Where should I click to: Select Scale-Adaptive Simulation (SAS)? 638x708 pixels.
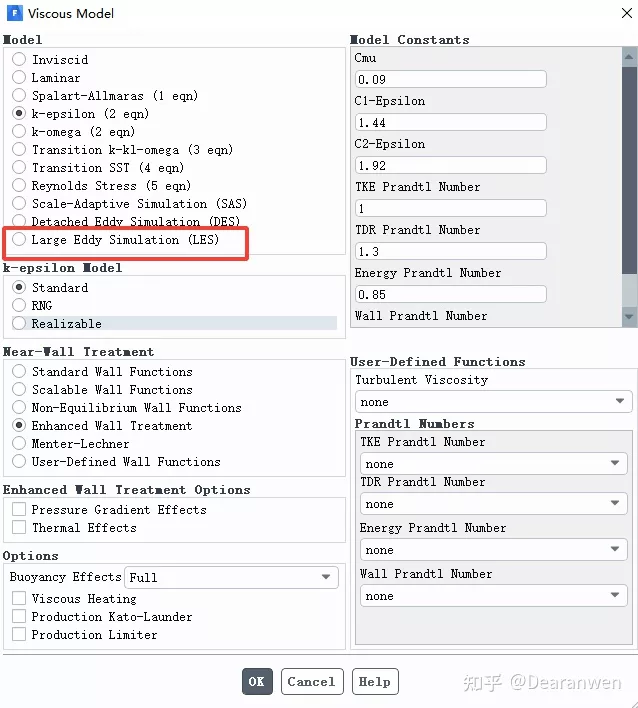(19, 204)
